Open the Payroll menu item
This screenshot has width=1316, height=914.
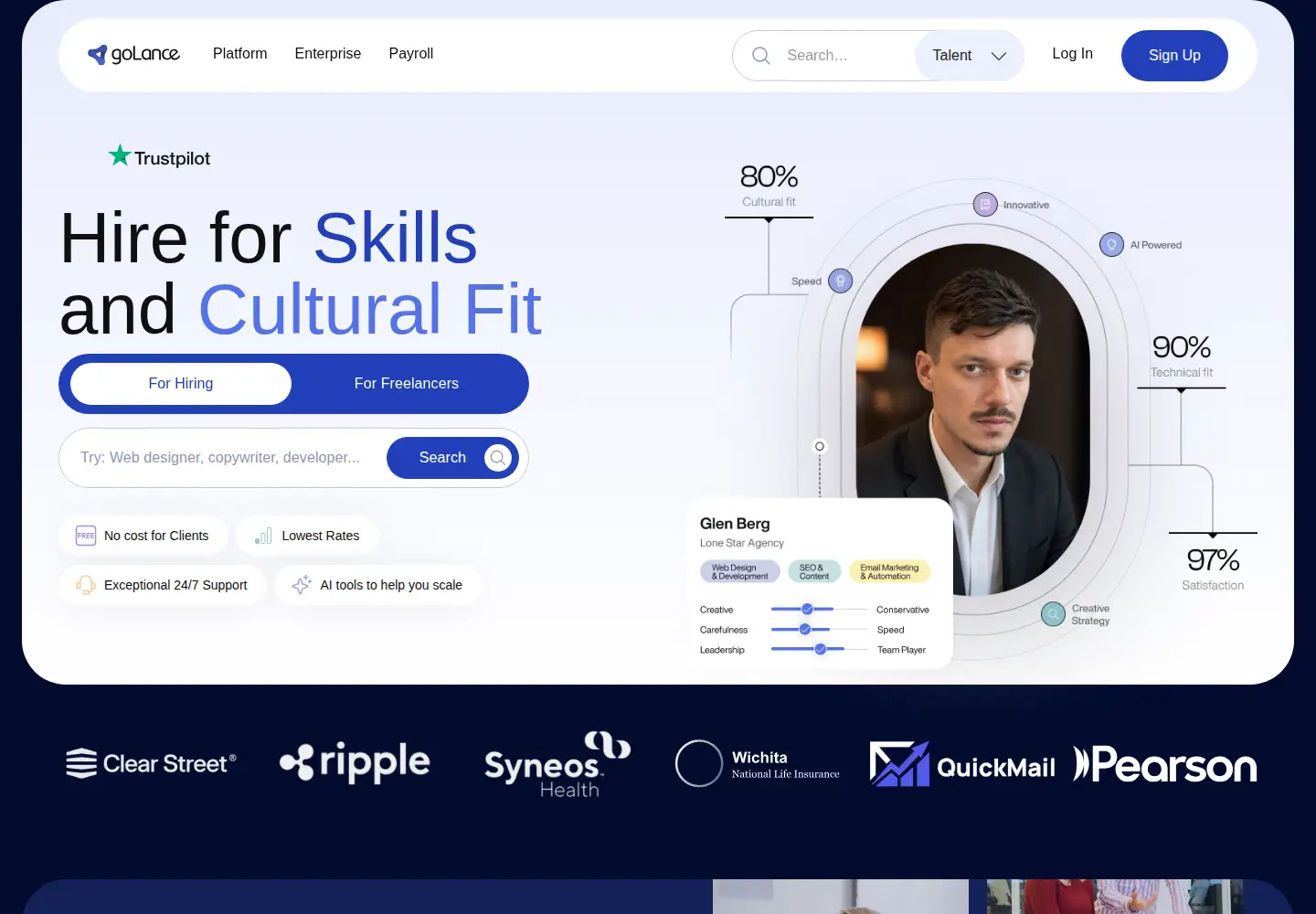click(411, 54)
